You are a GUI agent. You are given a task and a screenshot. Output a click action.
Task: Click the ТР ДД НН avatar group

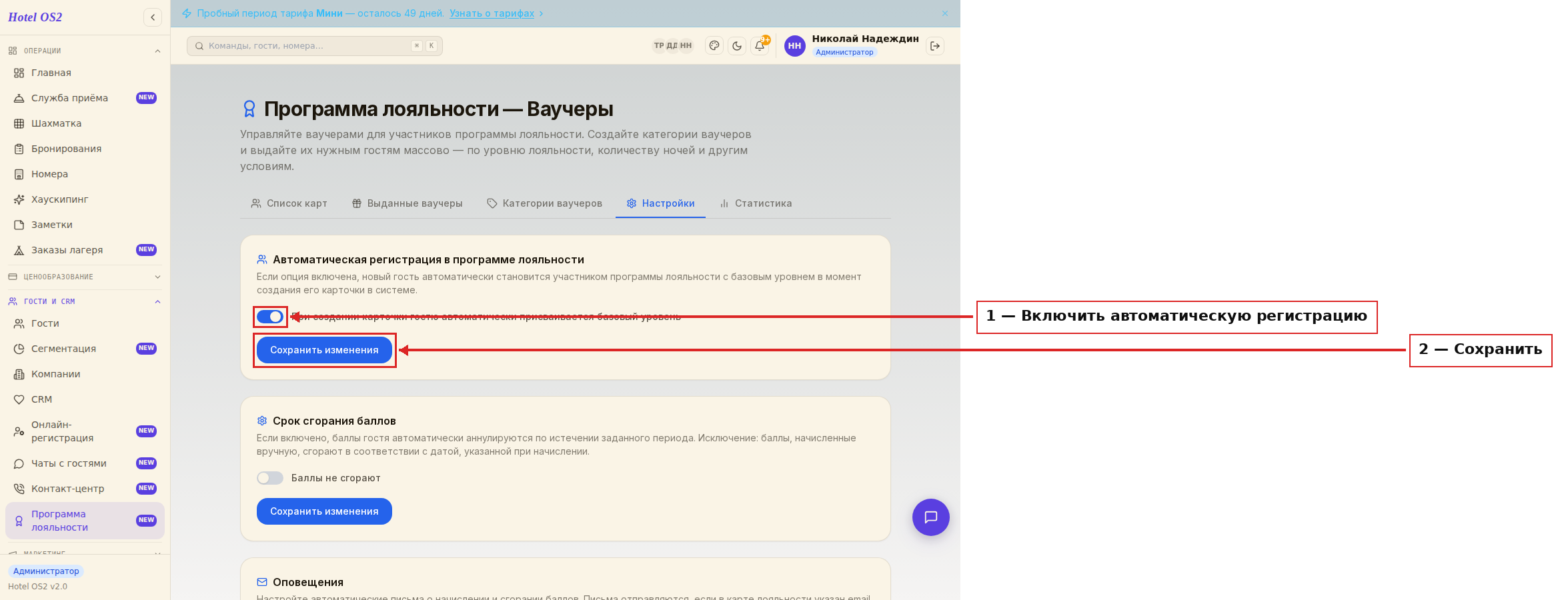[x=673, y=46]
